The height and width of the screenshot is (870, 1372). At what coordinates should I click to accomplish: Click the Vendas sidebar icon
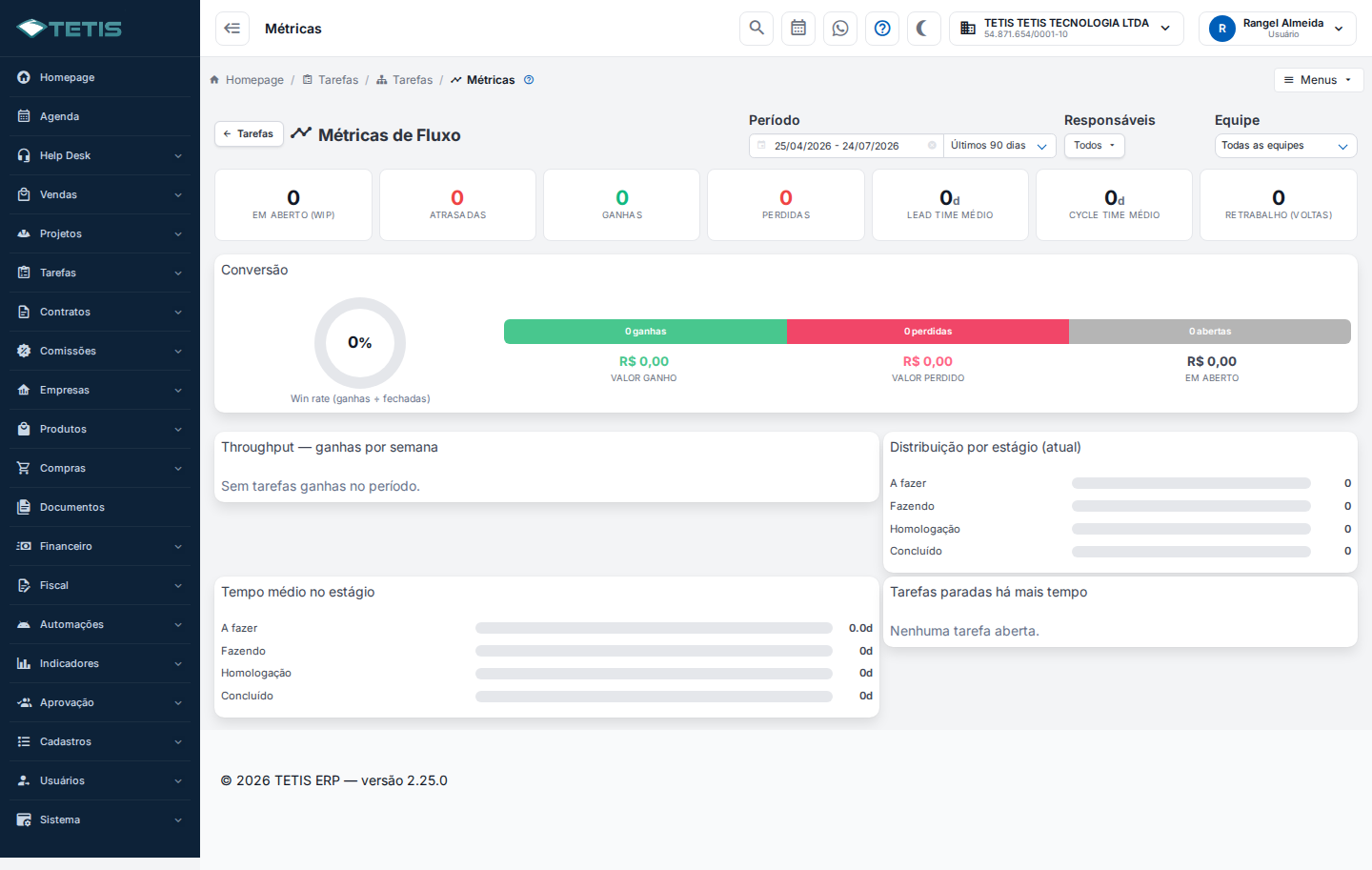tap(24, 194)
